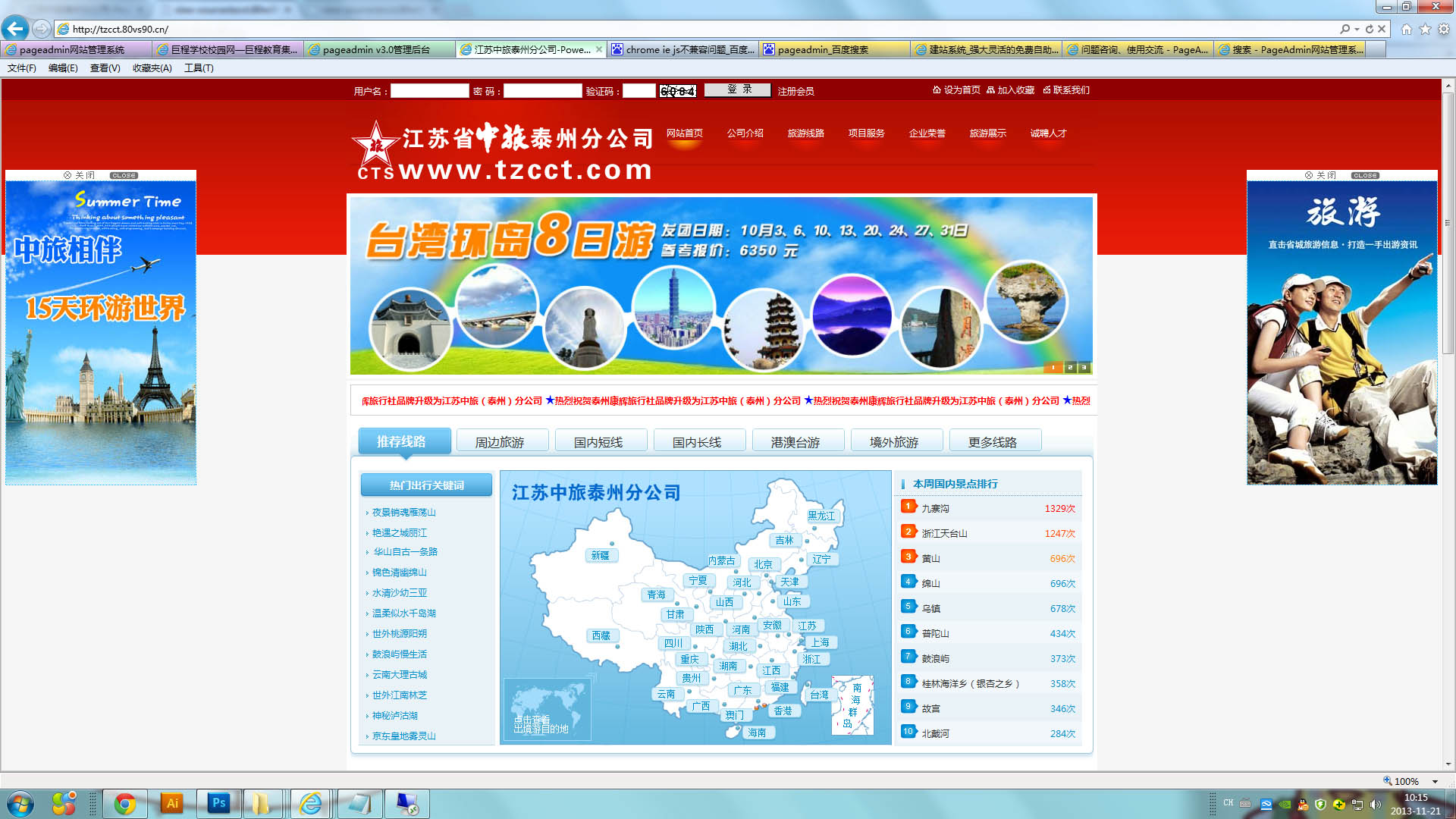1456x819 pixels.
Task: Launch Illustrator from the taskbar
Action: [173, 803]
